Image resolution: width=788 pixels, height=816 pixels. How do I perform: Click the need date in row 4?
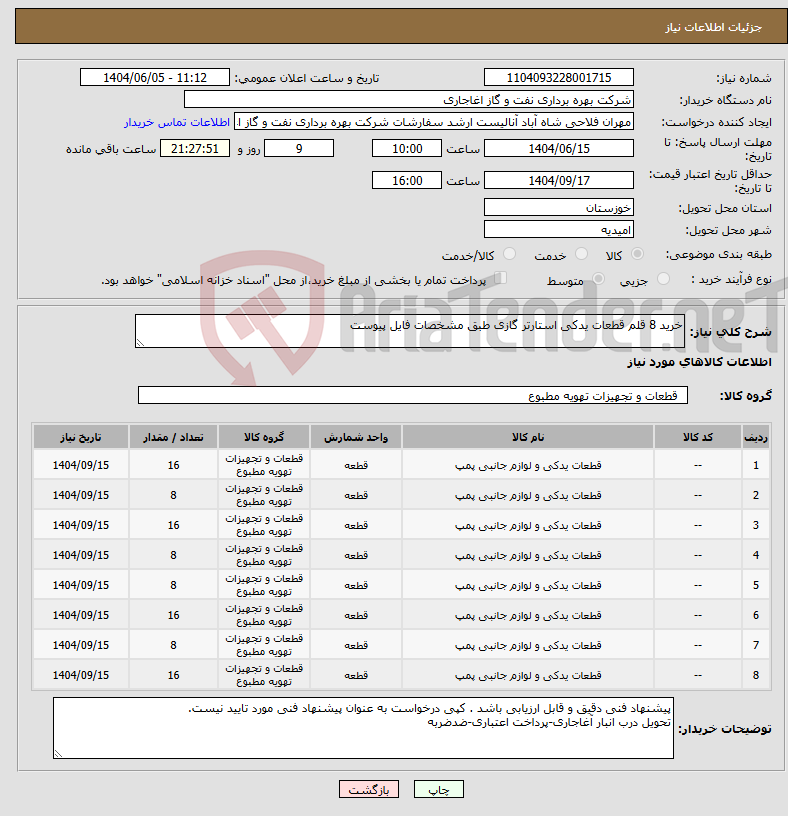(x=81, y=555)
